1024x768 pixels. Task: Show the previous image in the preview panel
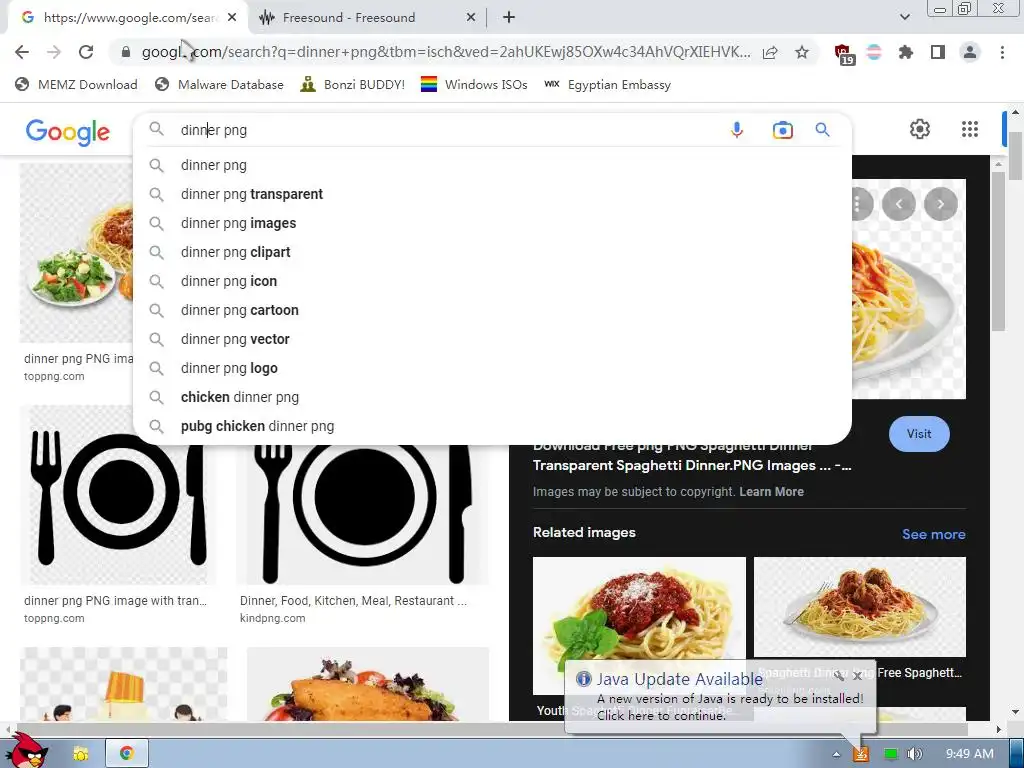[x=899, y=204]
